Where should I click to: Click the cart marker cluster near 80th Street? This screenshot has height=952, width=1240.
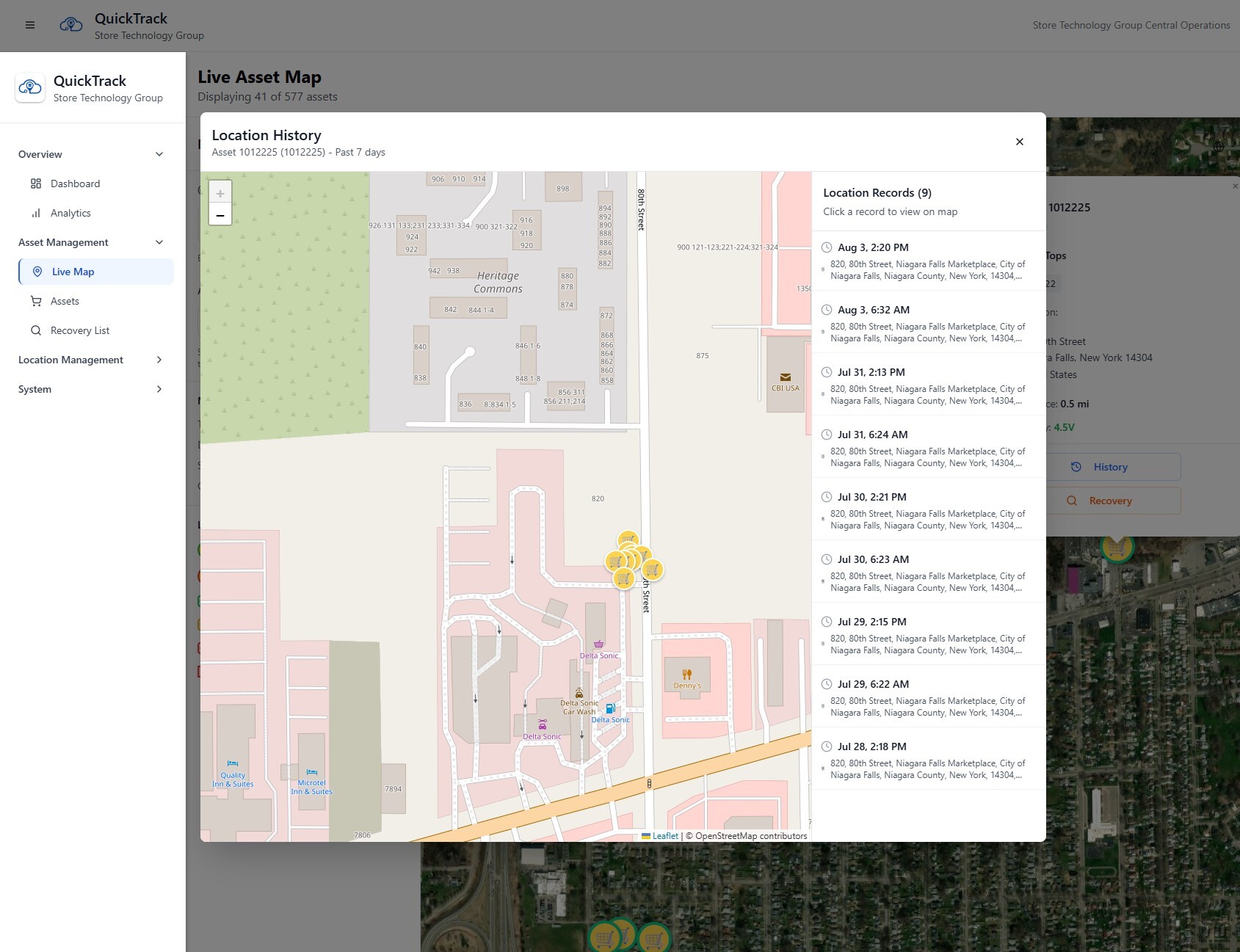[x=628, y=558]
